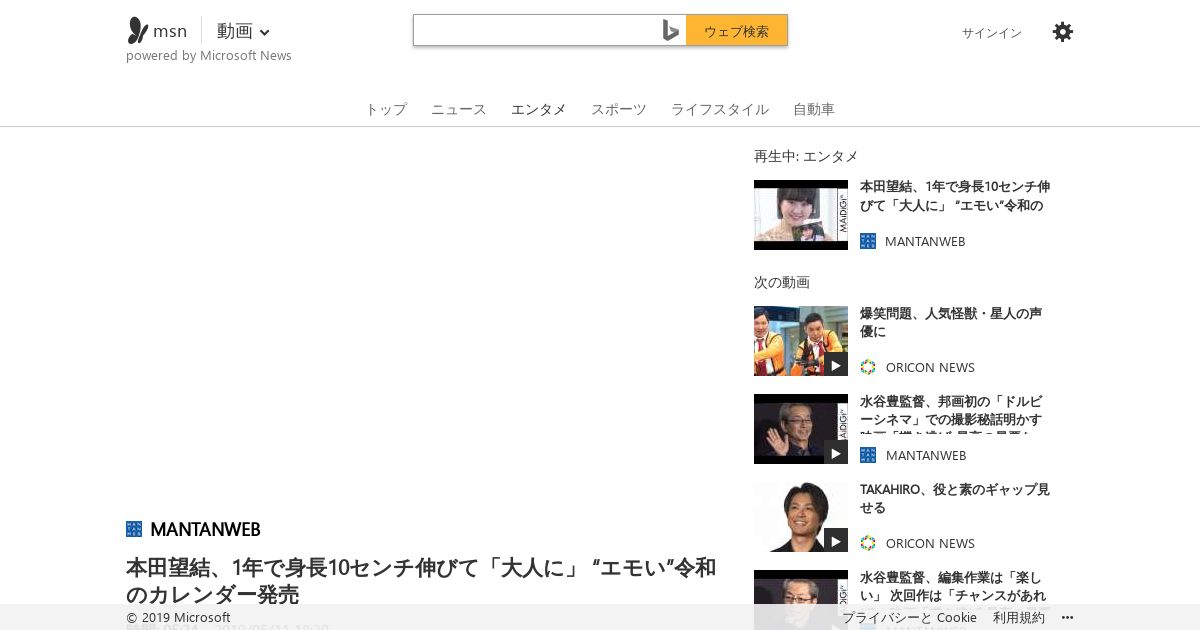The height and width of the screenshot is (630, 1200).
Task: Go to the トップ tab
Action: [x=386, y=109]
